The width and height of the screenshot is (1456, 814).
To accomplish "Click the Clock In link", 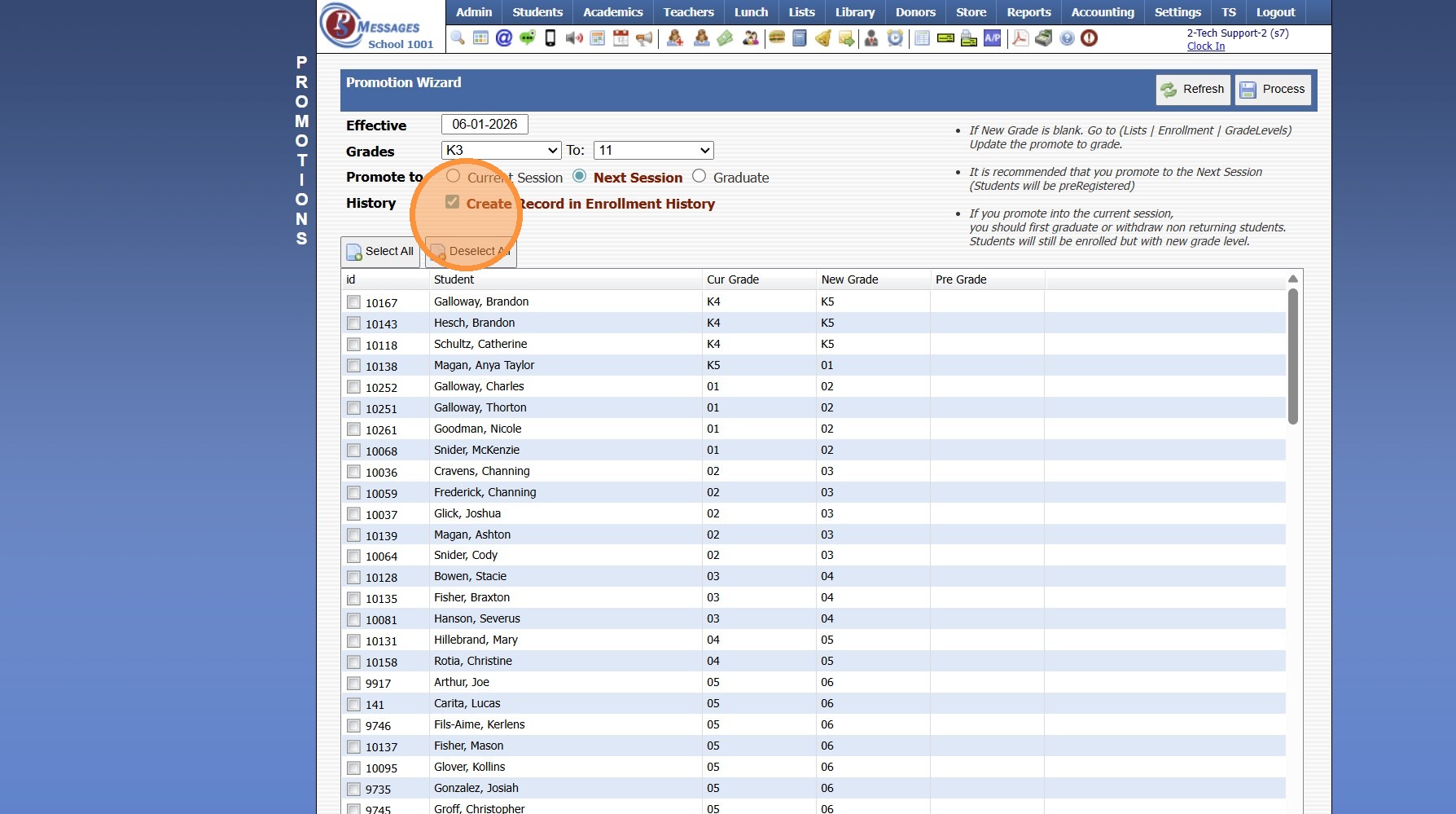I will pos(1205,46).
